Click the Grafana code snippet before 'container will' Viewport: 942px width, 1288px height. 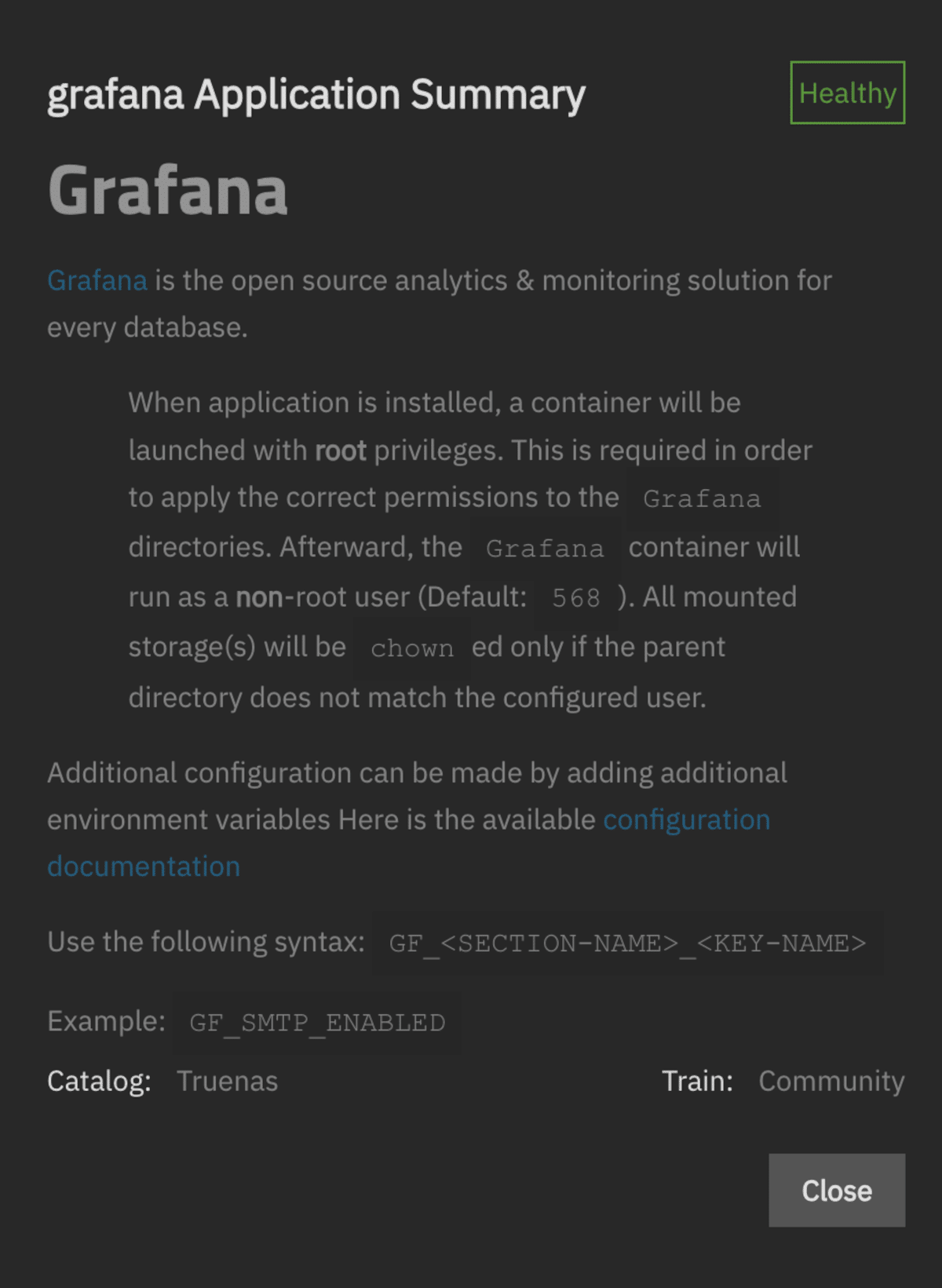(x=545, y=548)
